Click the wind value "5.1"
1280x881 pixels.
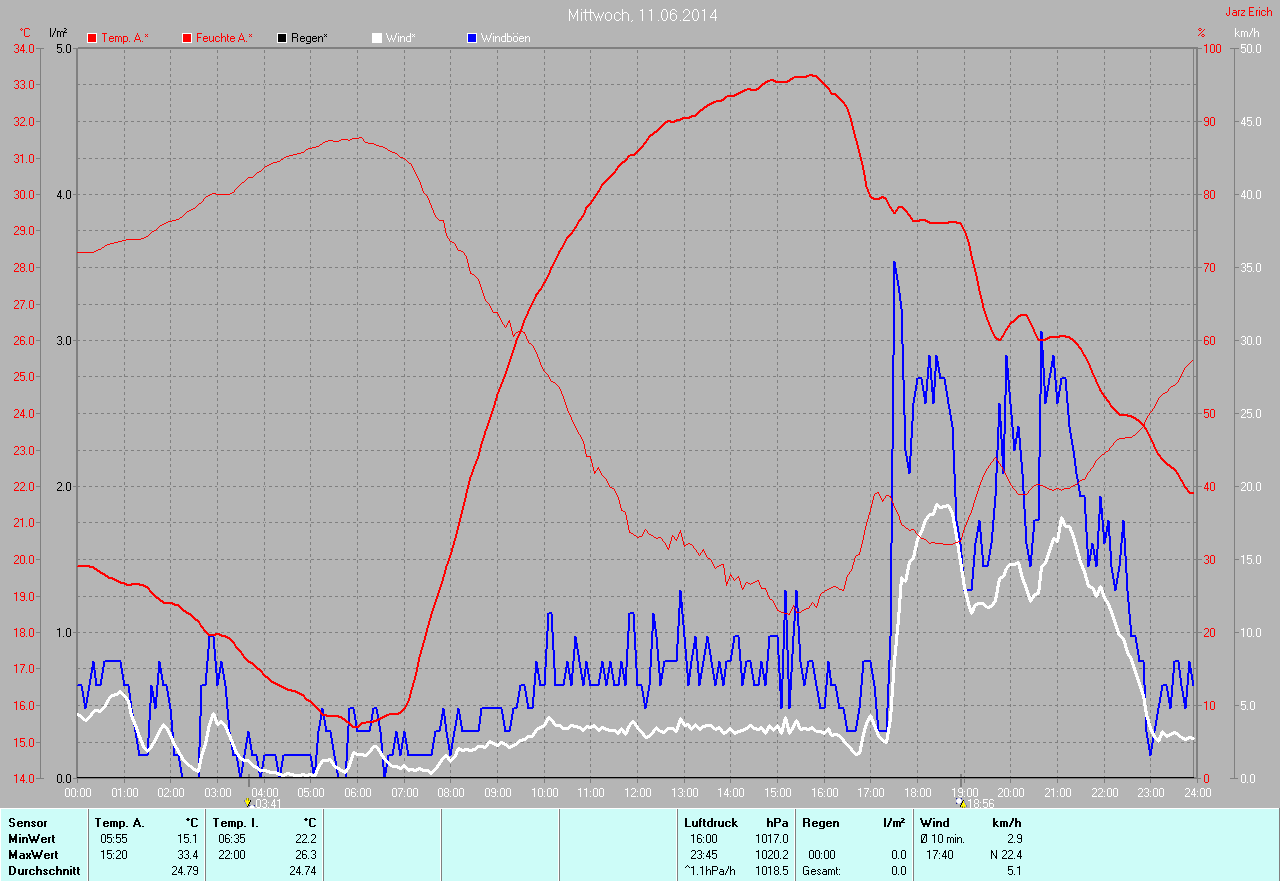click(x=1014, y=871)
